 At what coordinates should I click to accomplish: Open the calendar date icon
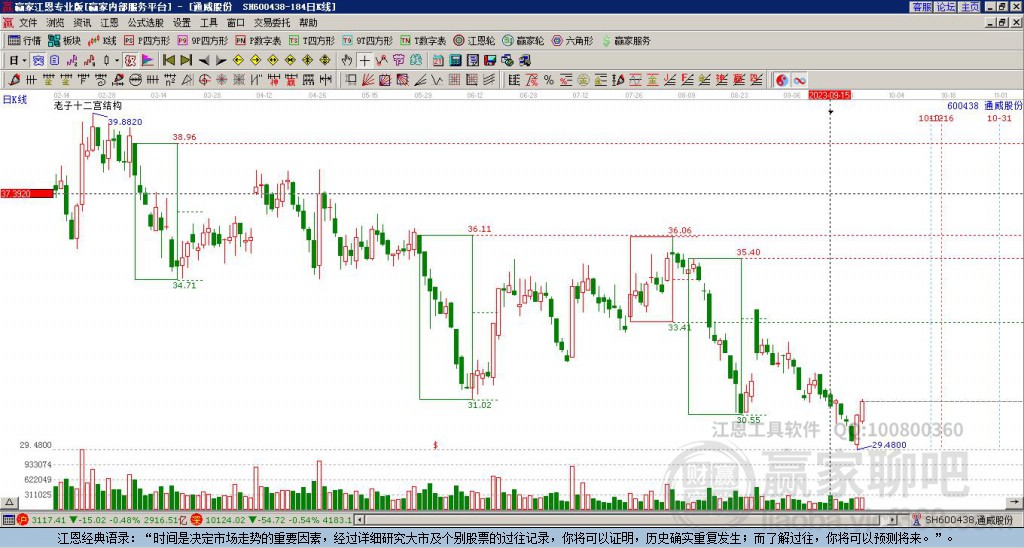coord(438,60)
